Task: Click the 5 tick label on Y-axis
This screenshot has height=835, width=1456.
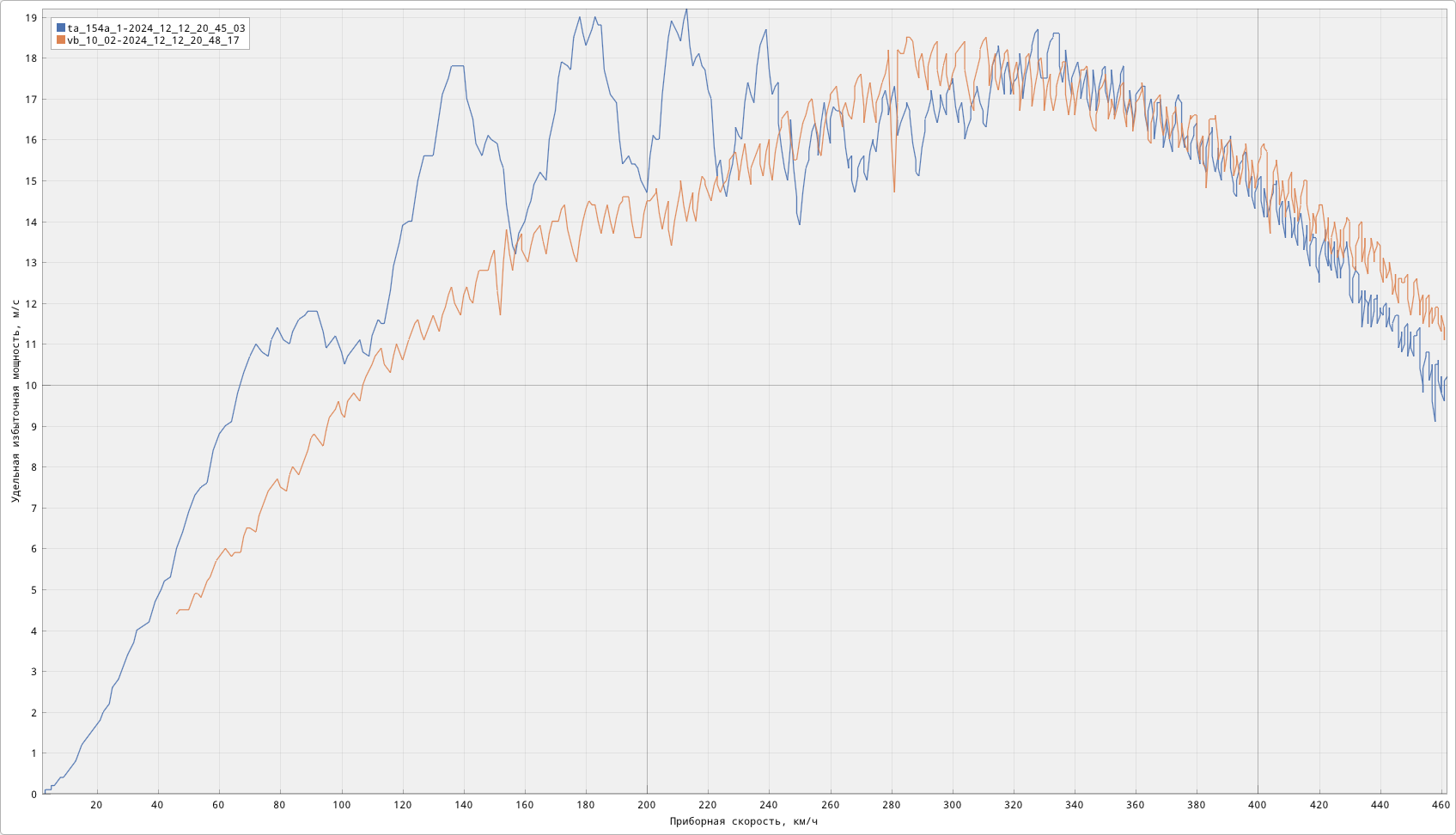Action: point(34,590)
